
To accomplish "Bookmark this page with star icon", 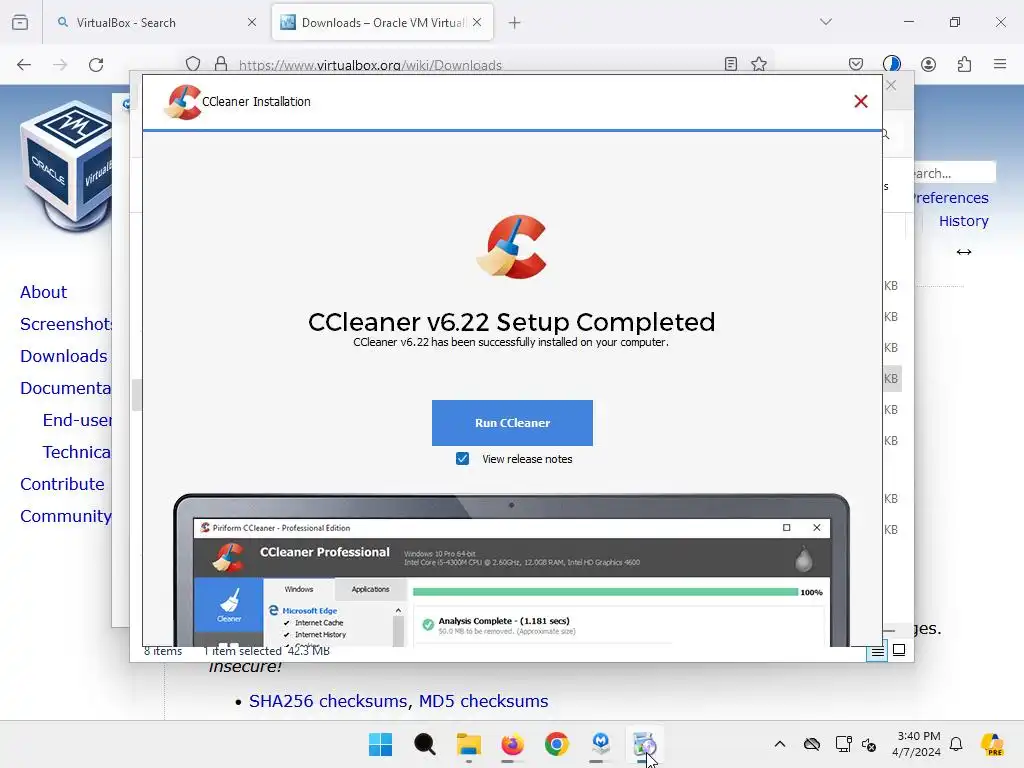I will [x=759, y=64].
